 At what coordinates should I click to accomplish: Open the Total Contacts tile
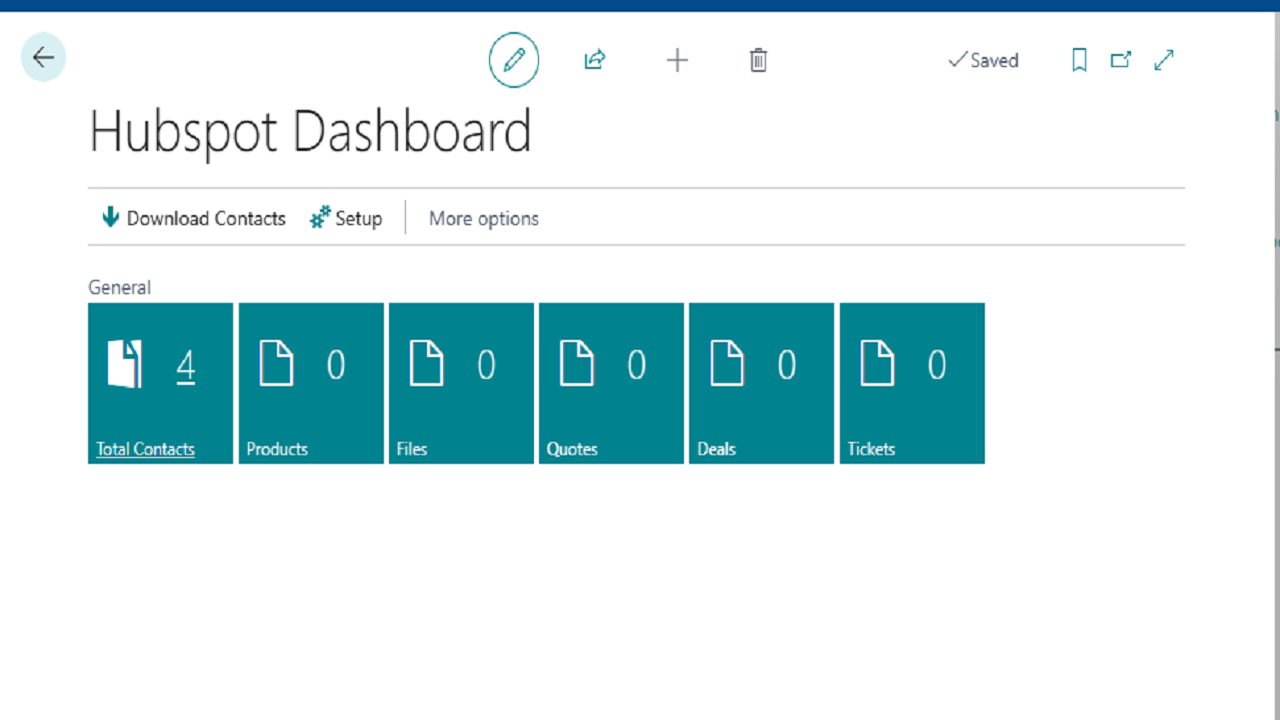tap(160, 383)
